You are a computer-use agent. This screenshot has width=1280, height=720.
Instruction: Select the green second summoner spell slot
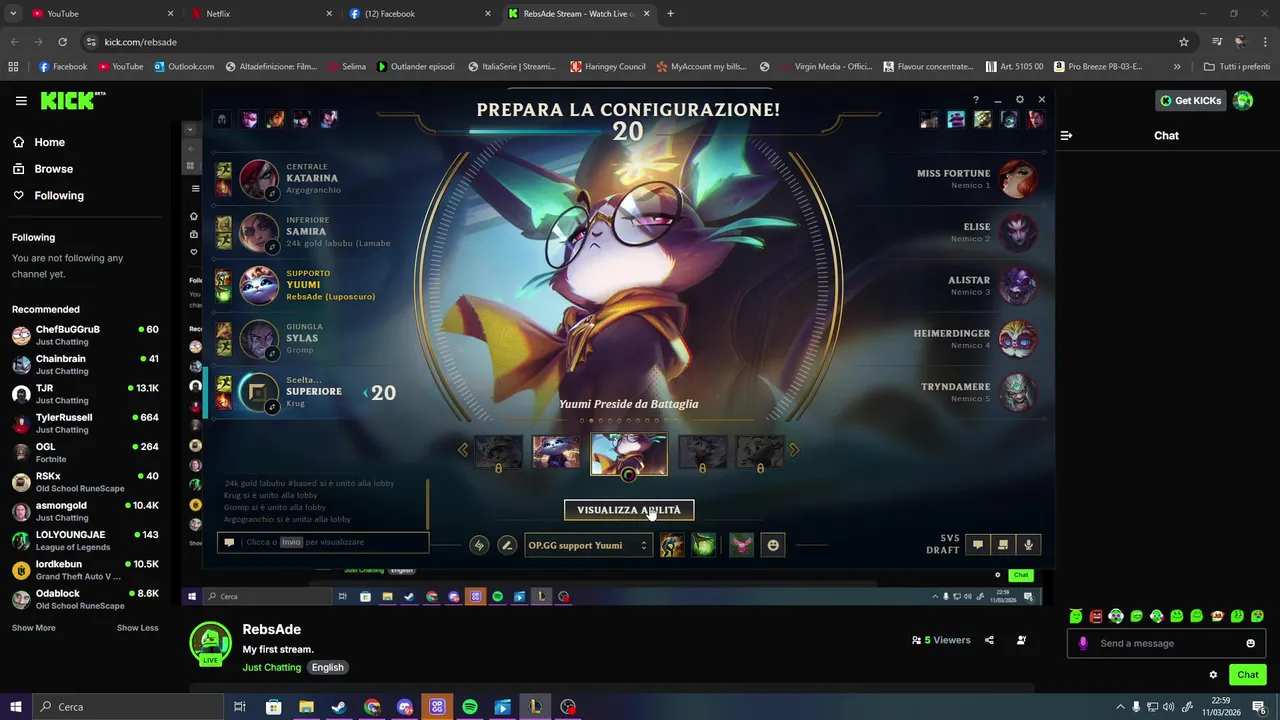coord(703,545)
